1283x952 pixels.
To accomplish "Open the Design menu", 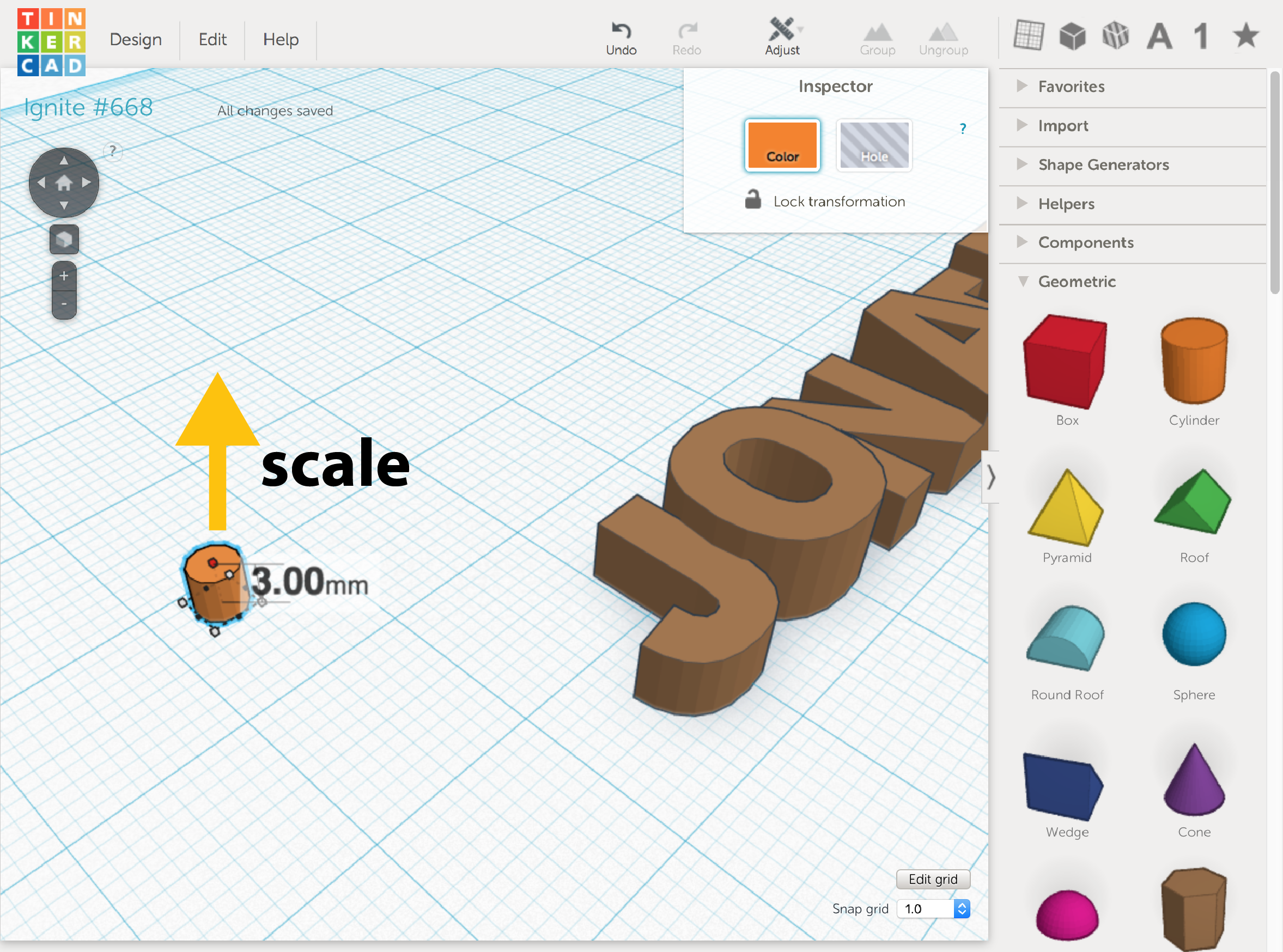I will tap(136, 39).
